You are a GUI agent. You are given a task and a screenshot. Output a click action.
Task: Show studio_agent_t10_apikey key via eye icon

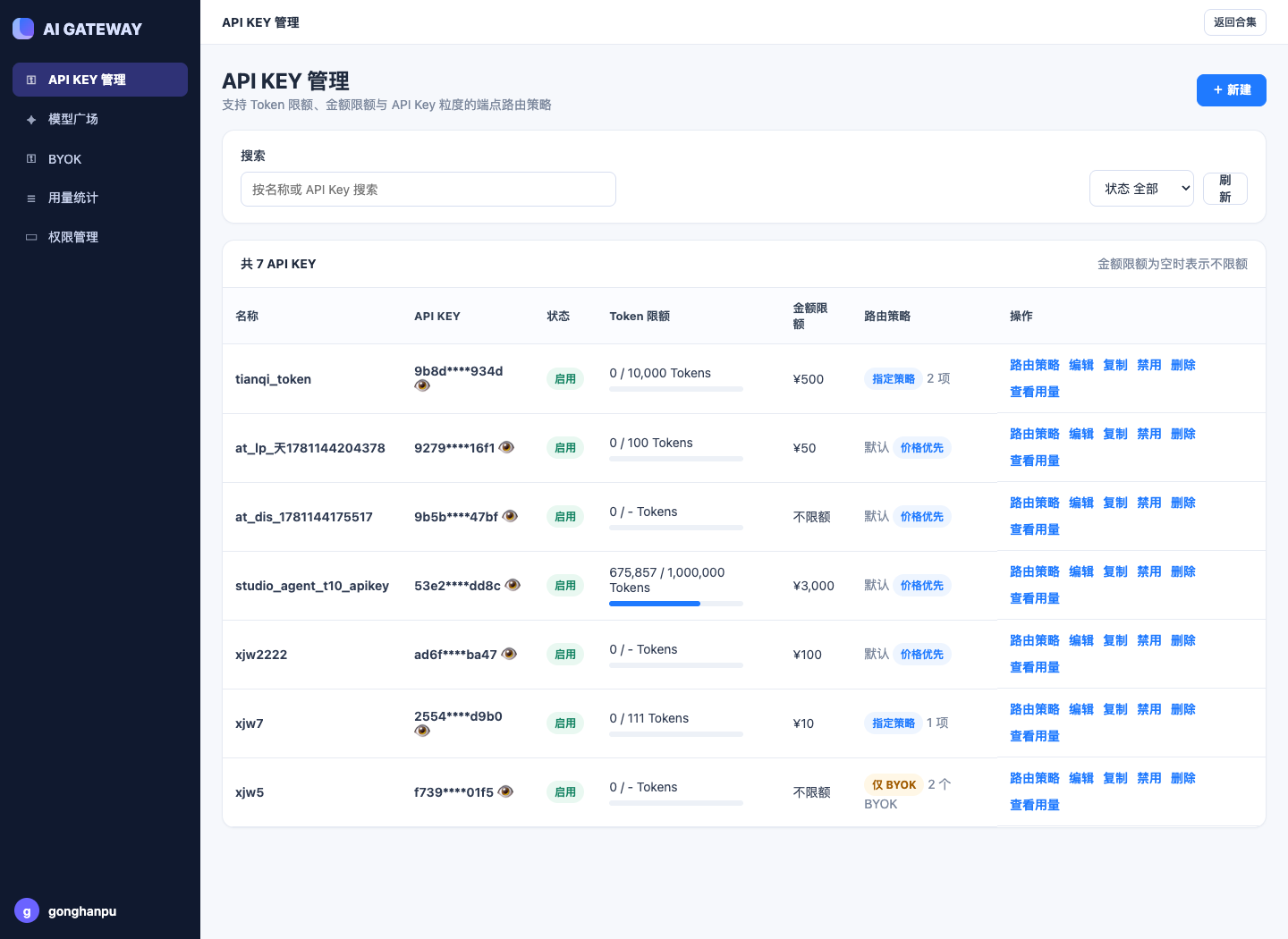513,585
